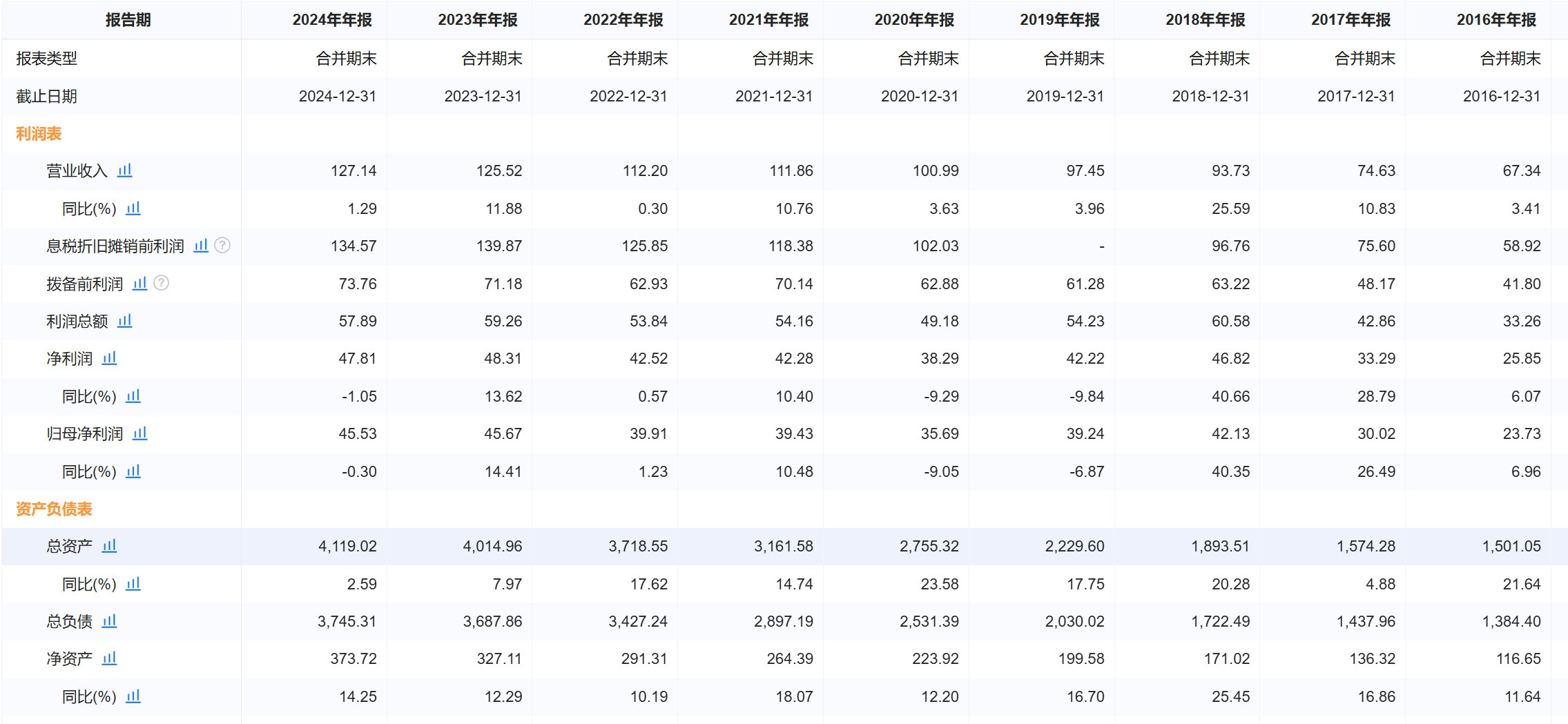
Task: Click chart icon for 同比(%) under 营业收入
Action: pyautogui.click(x=133, y=208)
